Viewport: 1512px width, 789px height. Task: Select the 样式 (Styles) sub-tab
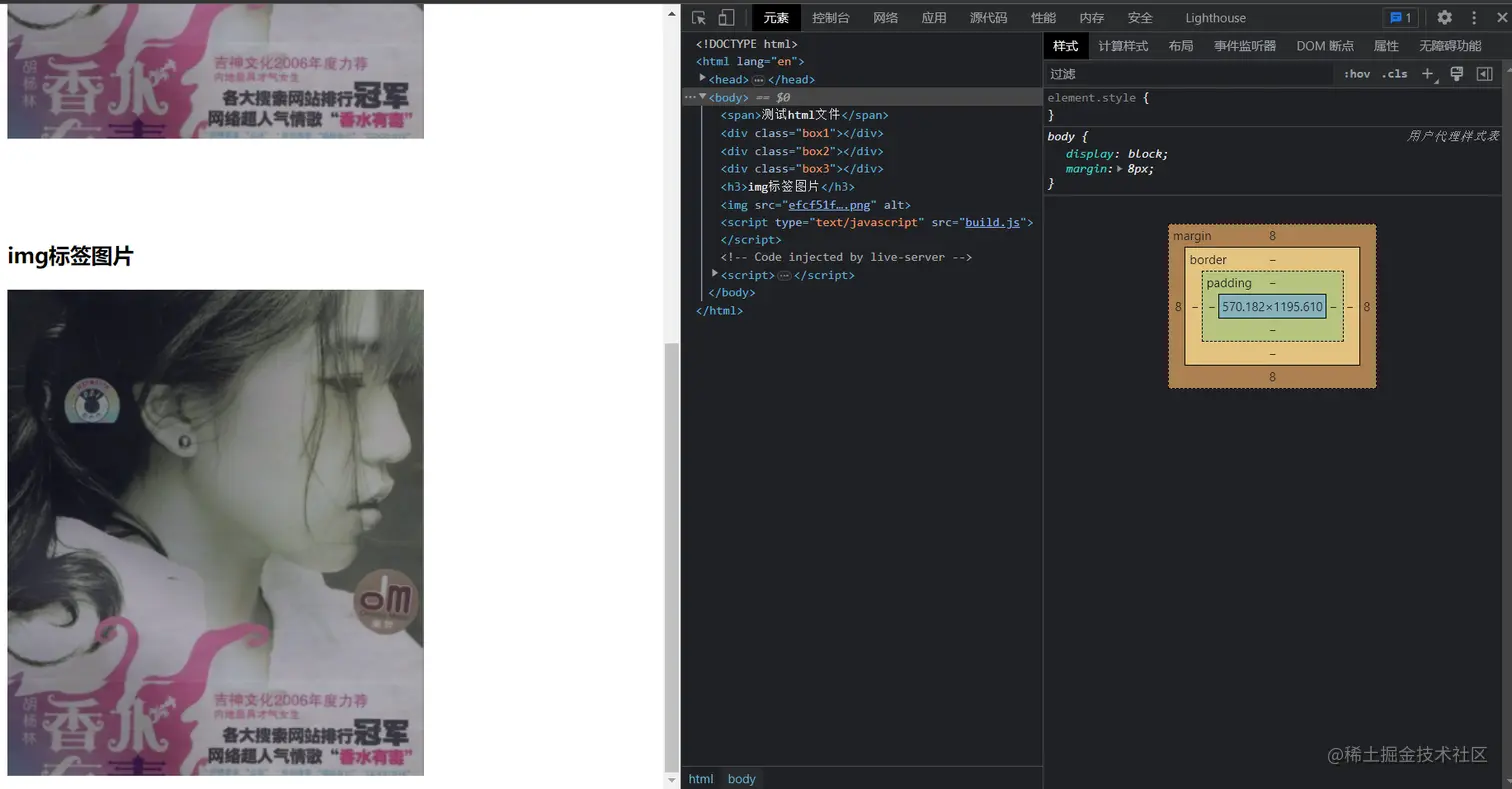pos(1066,46)
